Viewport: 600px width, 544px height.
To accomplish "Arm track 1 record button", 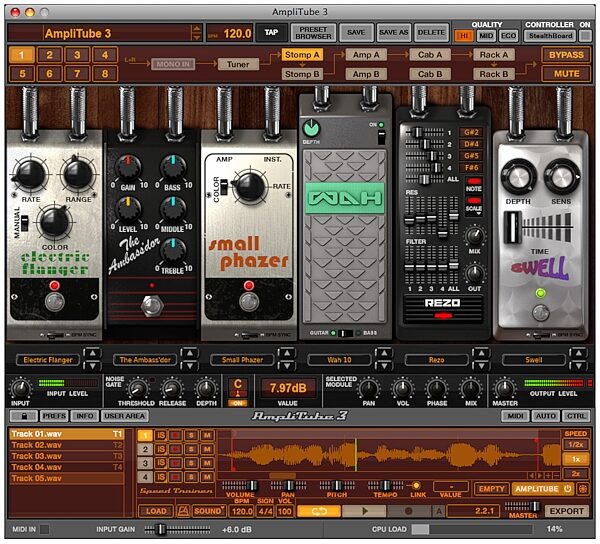I will click(x=176, y=435).
